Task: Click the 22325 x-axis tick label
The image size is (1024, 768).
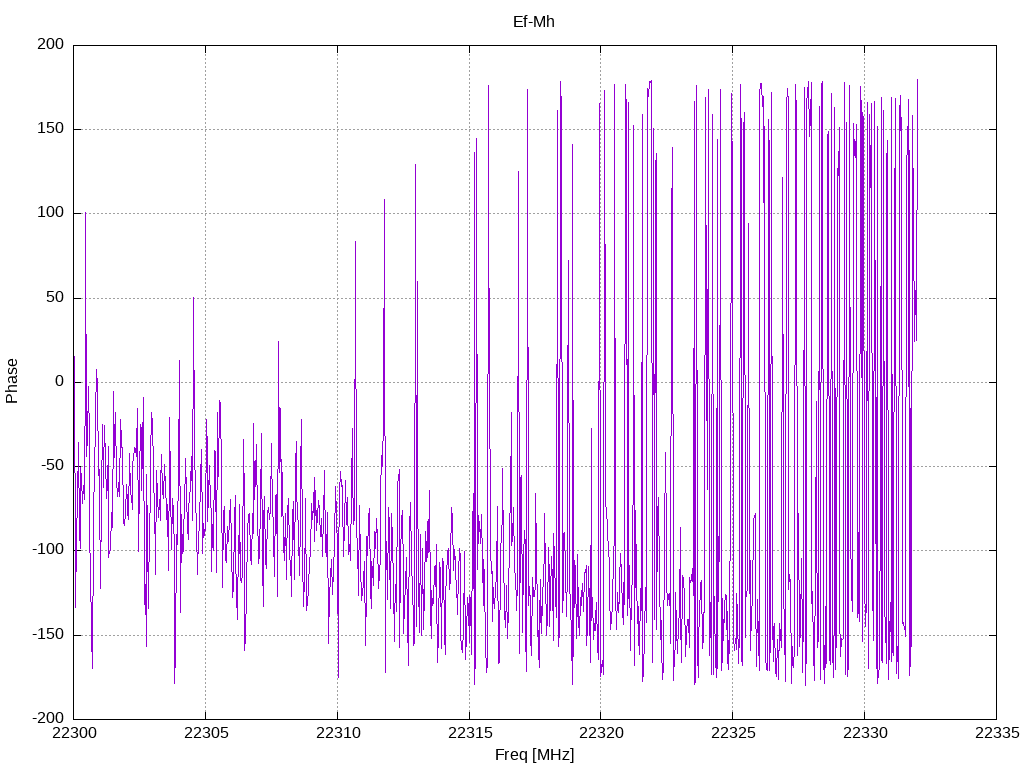Action: pyautogui.click(x=733, y=733)
